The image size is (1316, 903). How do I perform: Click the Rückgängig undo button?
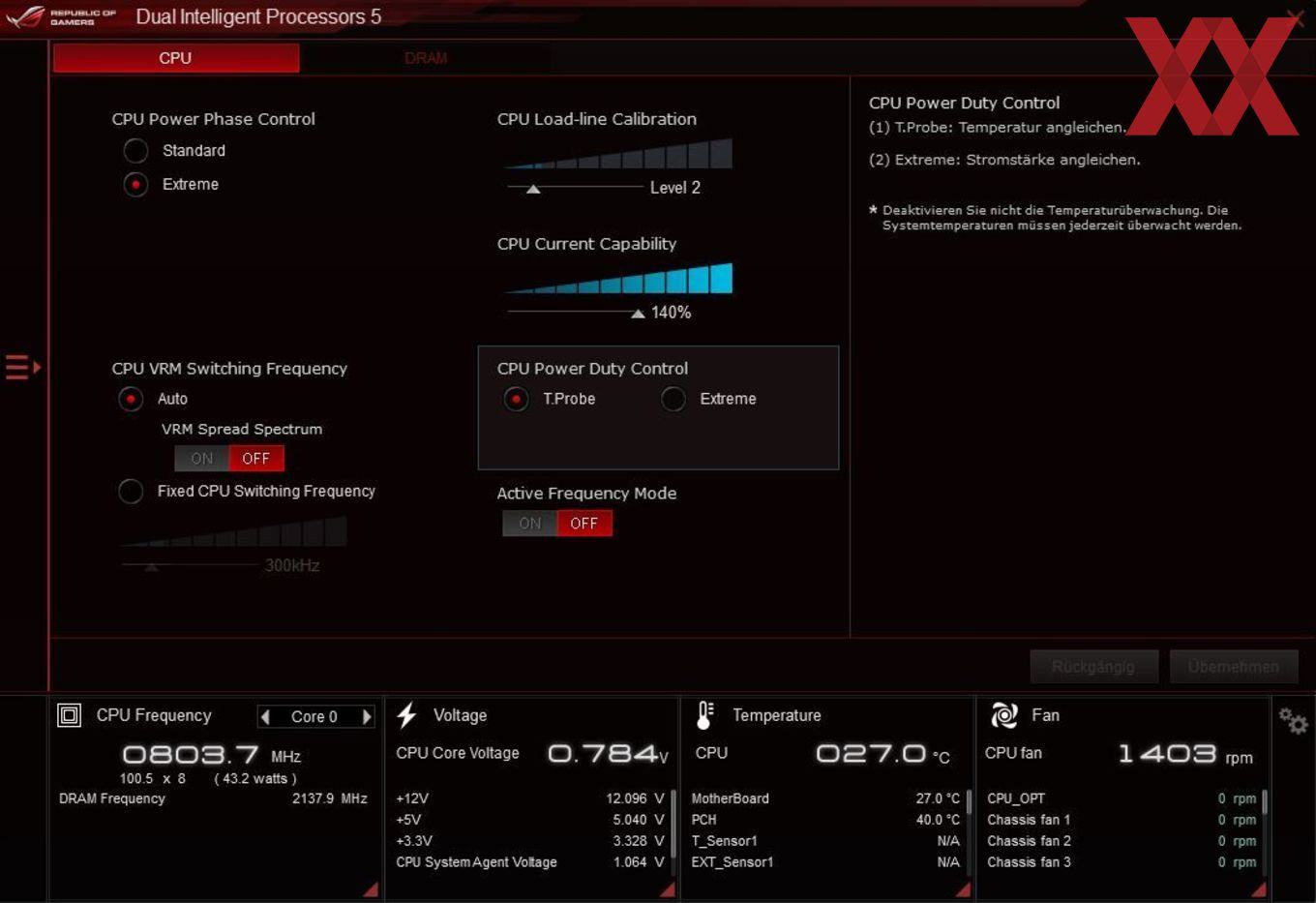pyautogui.click(x=1093, y=667)
